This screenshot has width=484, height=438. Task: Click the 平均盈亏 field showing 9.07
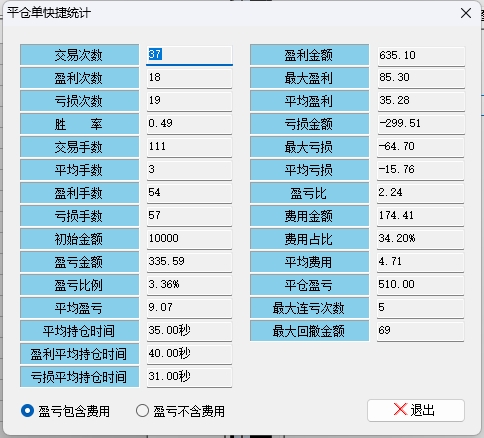click(189, 308)
